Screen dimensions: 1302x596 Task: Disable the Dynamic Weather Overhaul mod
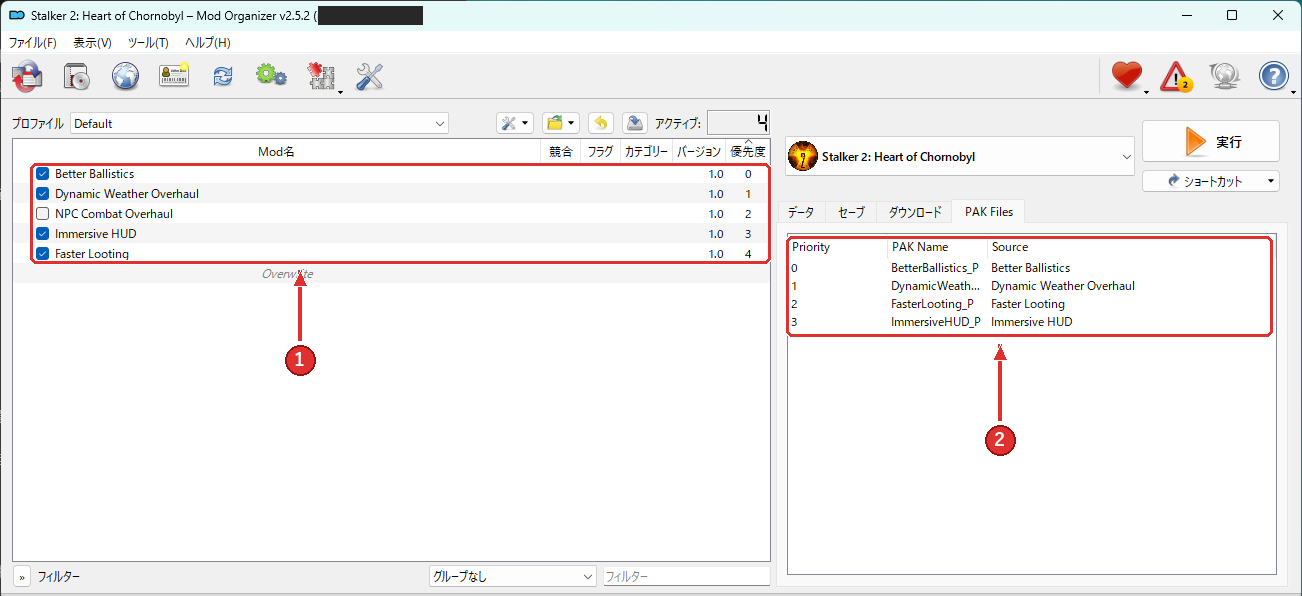click(x=43, y=194)
